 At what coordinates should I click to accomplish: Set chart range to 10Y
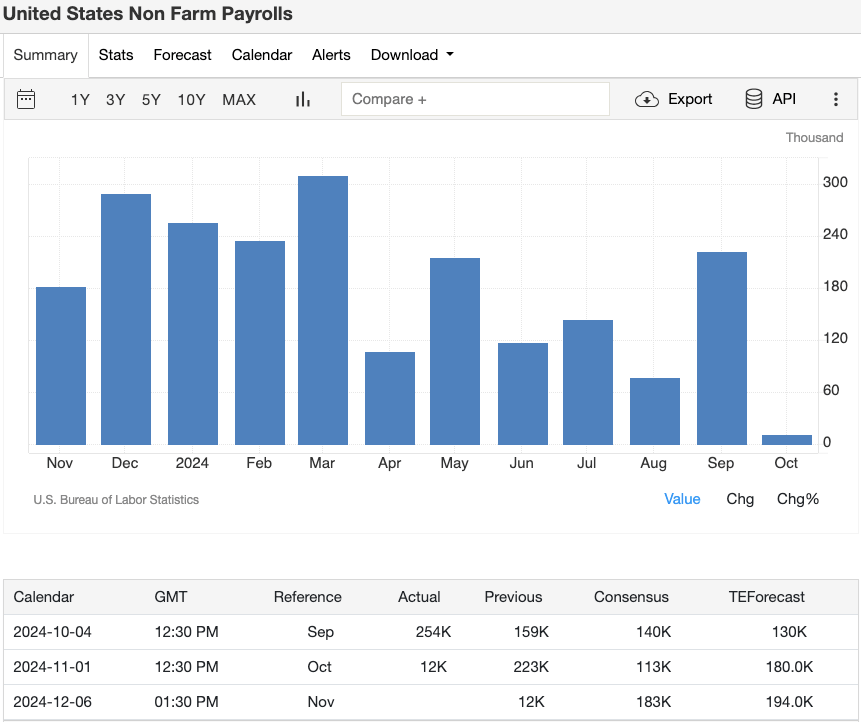(x=191, y=99)
